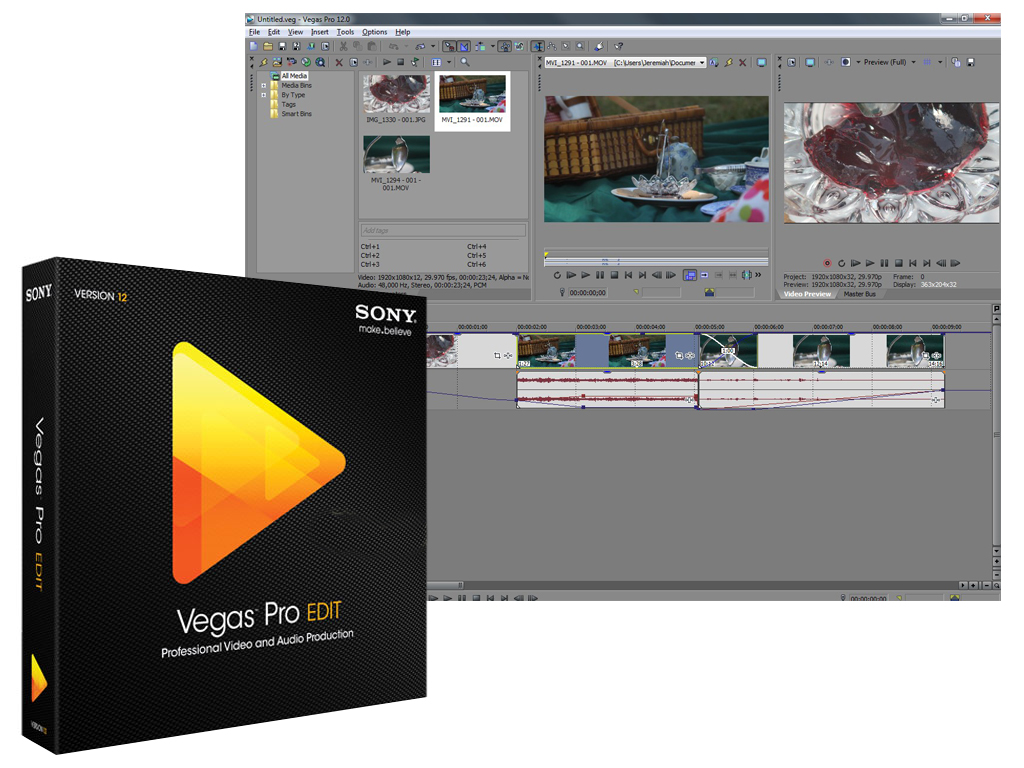This screenshot has width=1024, height=768.
Task: Open the Trimmer media file dropdown
Action: click(702, 62)
